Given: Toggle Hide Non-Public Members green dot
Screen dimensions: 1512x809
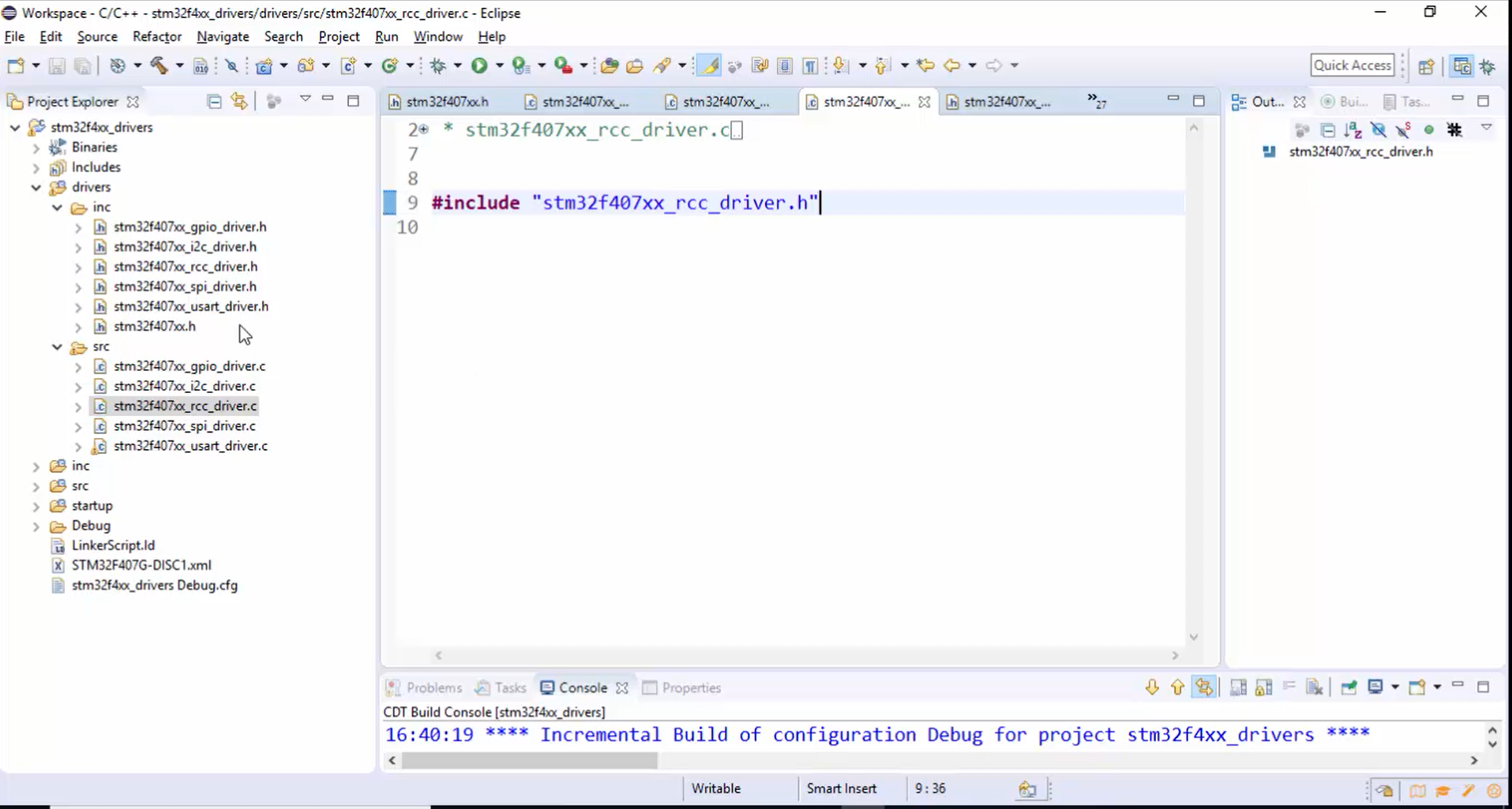Looking at the screenshot, I should click(1429, 129).
